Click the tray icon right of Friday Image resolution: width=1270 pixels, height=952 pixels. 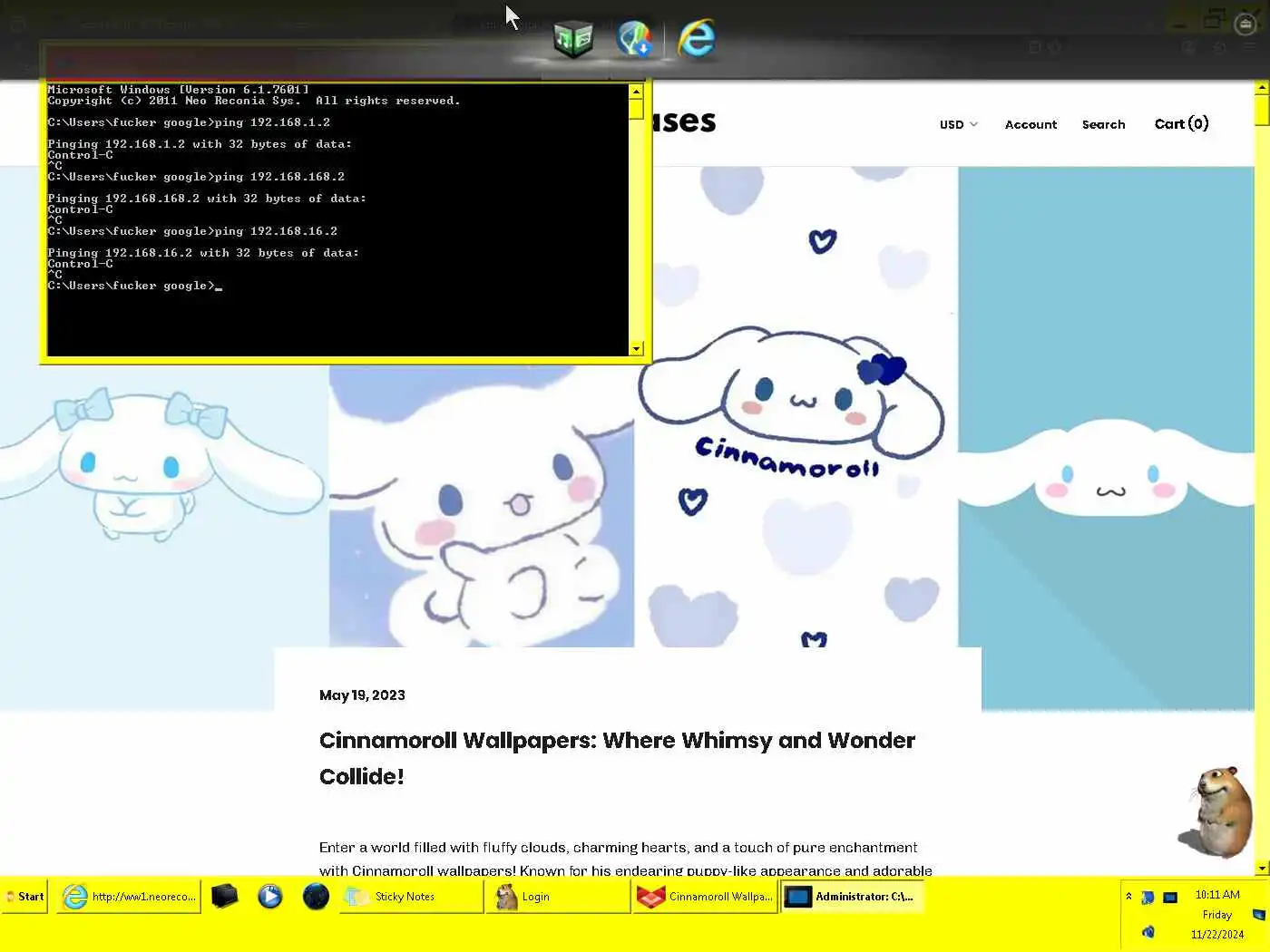tap(1258, 915)
